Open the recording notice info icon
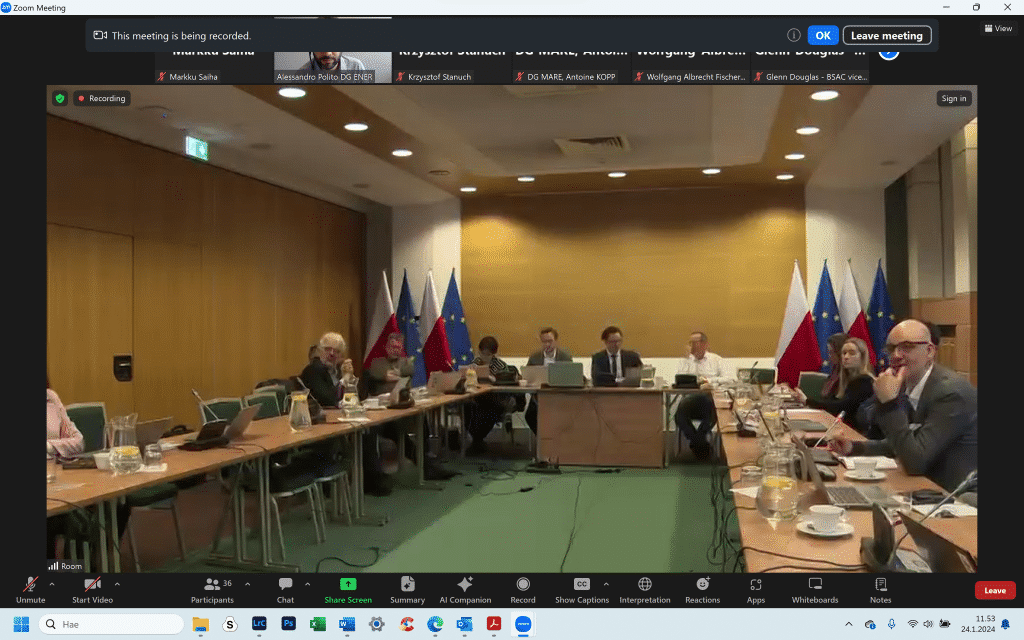This screenshot has width=1024, height=640. point(793,35)
